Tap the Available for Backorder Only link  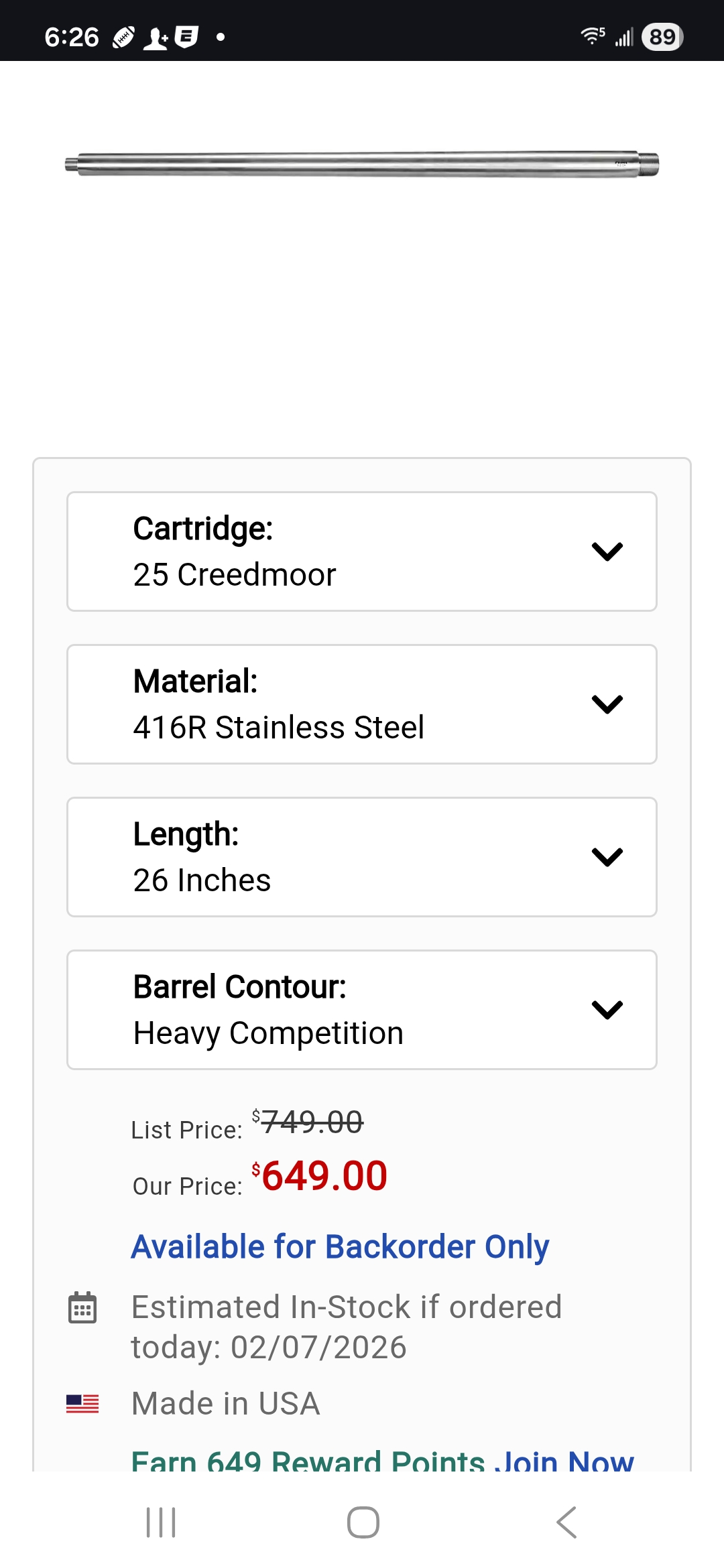(340, 1247)
